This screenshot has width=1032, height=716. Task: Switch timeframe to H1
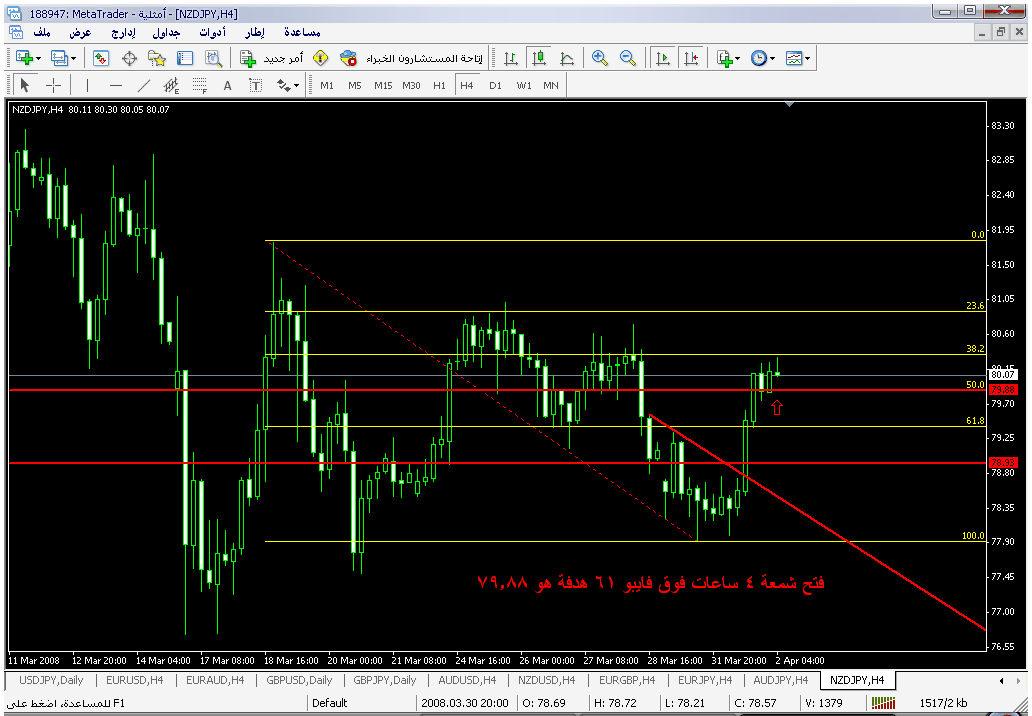pos(440,86)
